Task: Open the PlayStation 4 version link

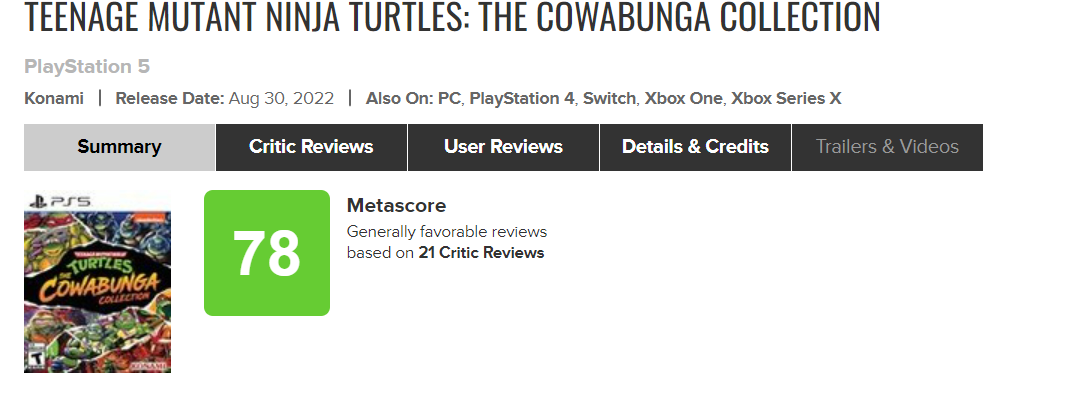Action: pos(522,98)
